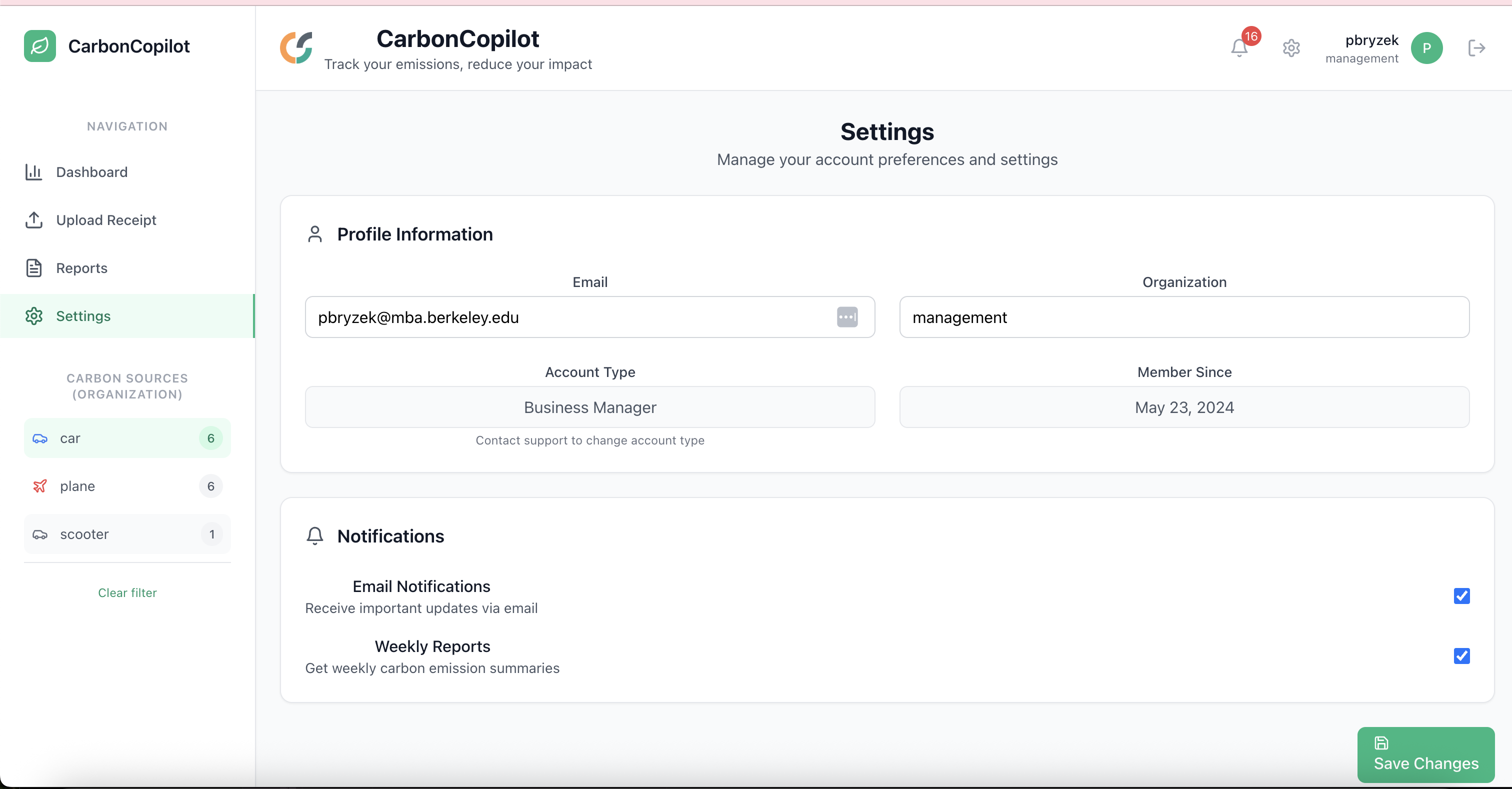The image size is (1512, 789).
Task: Click the notifications bell with badge 16
Action: [x=1239, y=47]
